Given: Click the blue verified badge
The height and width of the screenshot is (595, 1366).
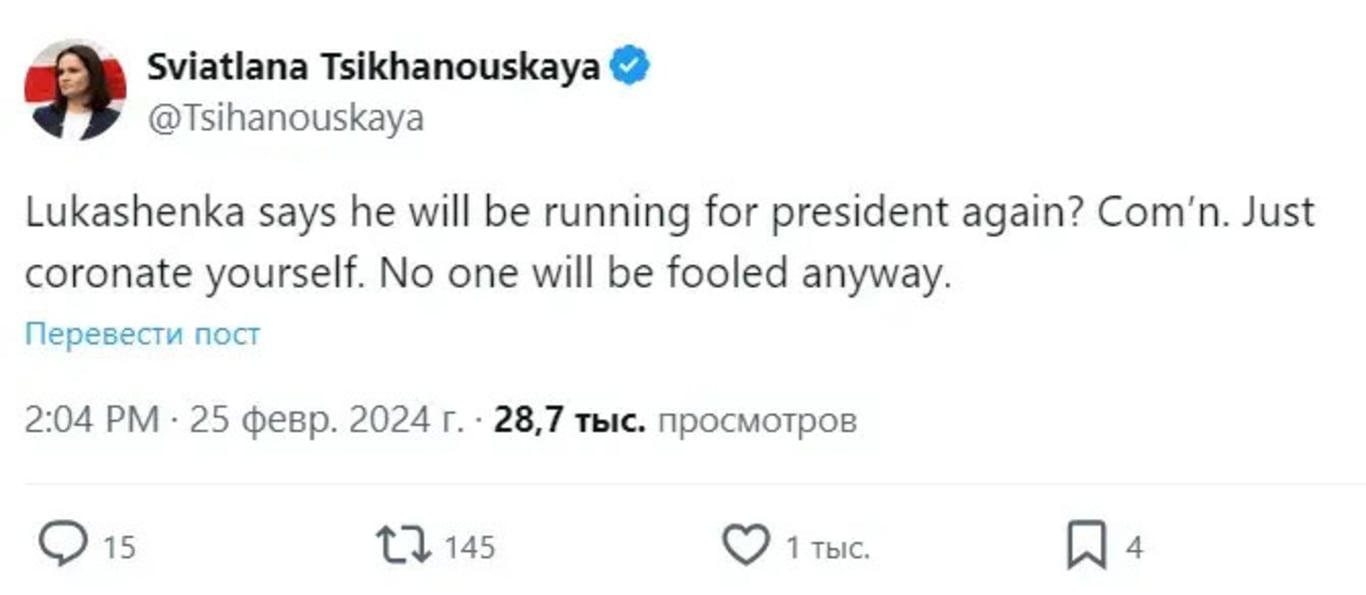Looking at the screenshot, I should (628, 64).
